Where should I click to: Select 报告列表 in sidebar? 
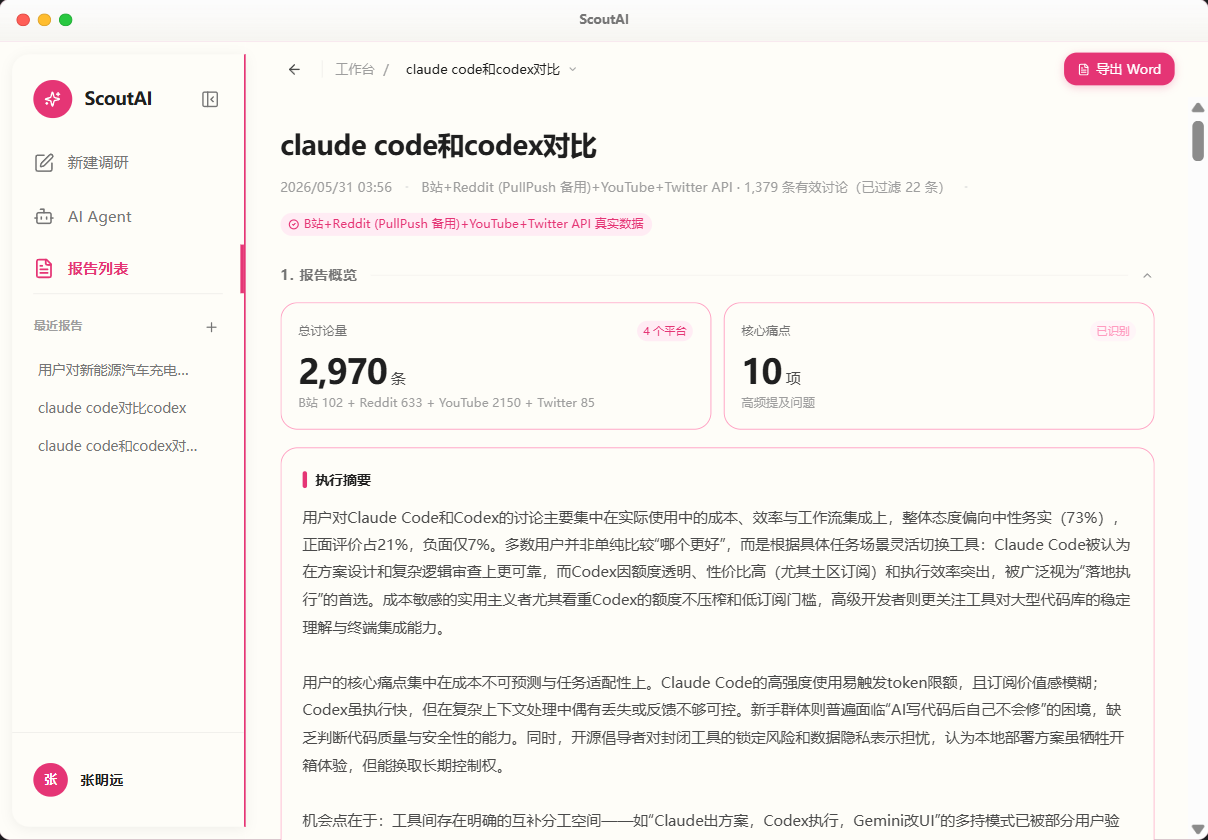pos(127,268)
